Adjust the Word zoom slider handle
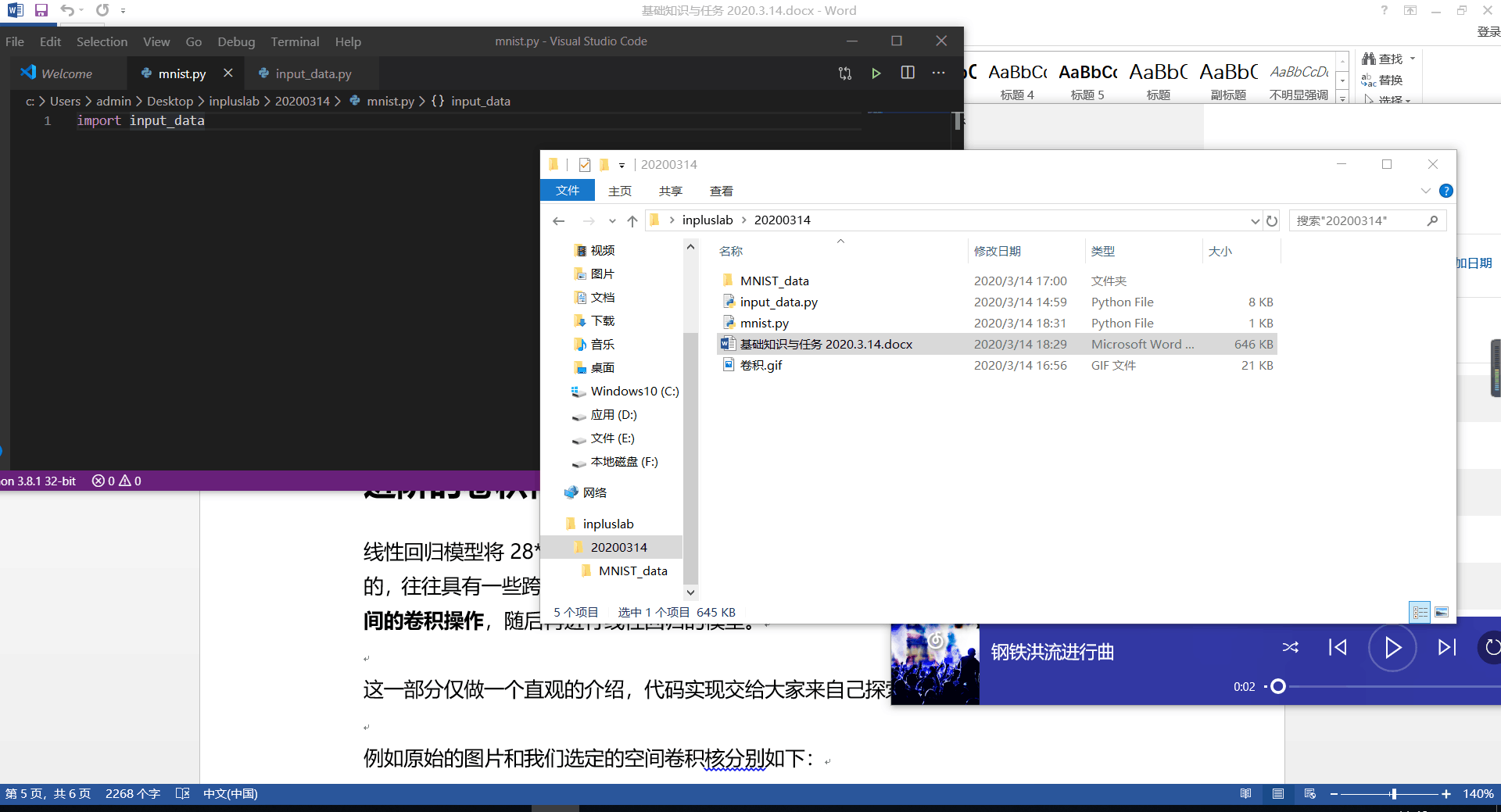This screenshot has height=812, width=1501. pyautogui.click(x=1393, y=794)
